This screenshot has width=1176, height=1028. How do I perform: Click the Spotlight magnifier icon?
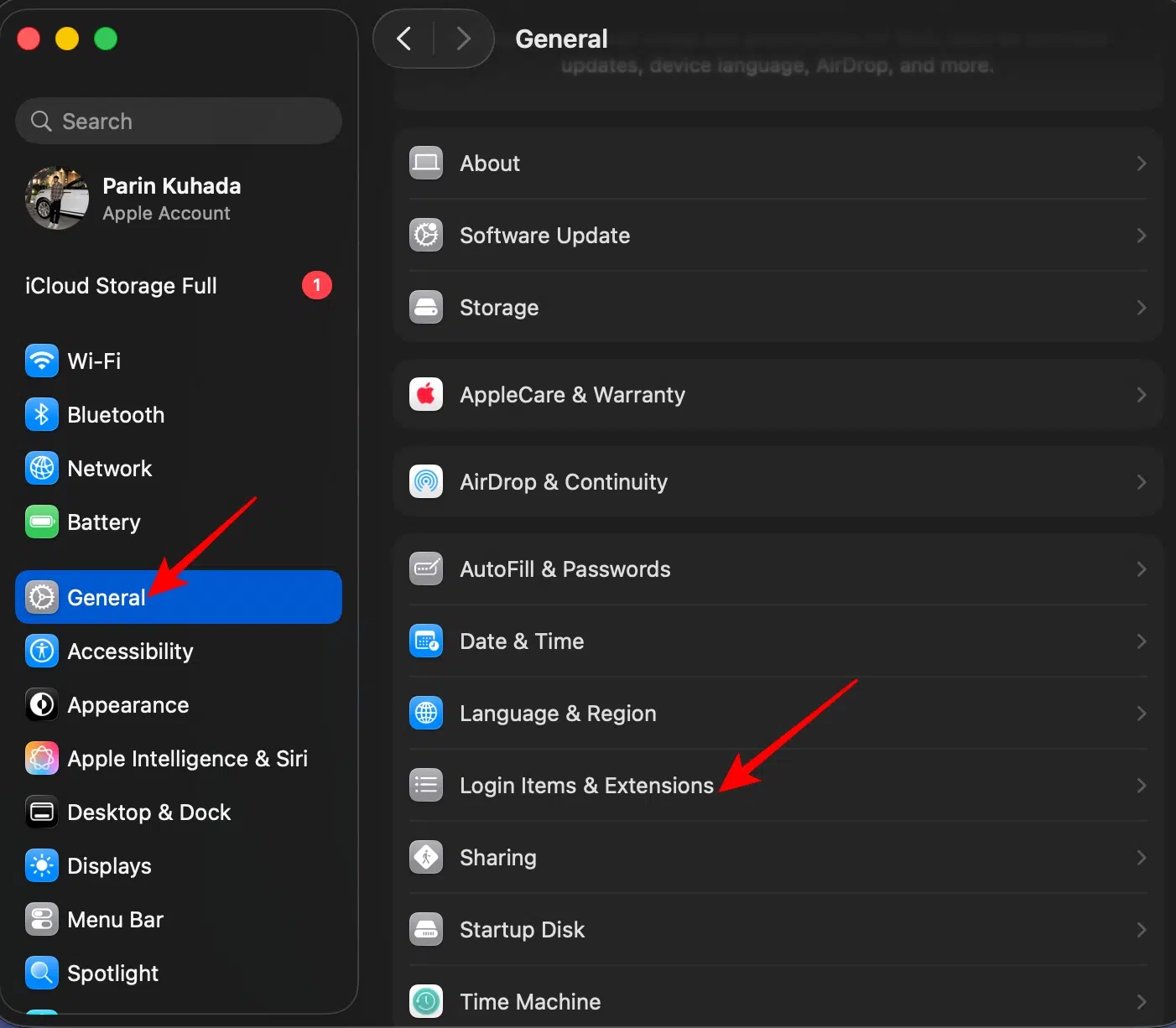[x=42, y=973]
